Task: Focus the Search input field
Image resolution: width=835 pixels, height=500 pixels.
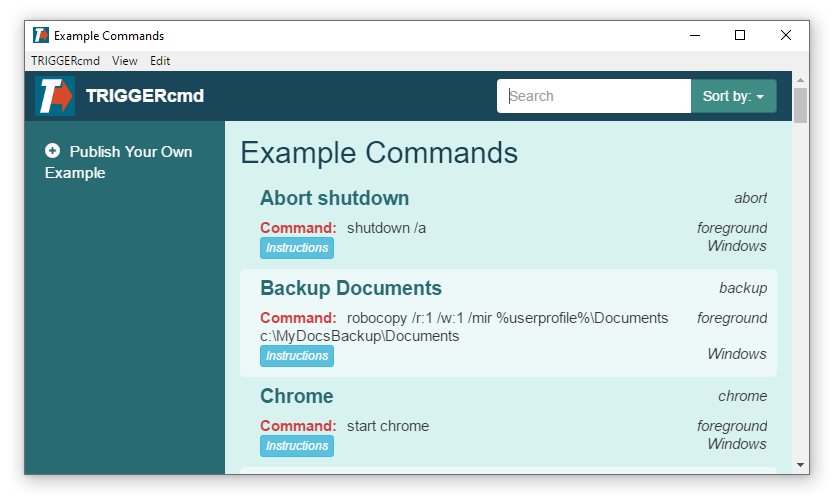Action: (594, 96)
